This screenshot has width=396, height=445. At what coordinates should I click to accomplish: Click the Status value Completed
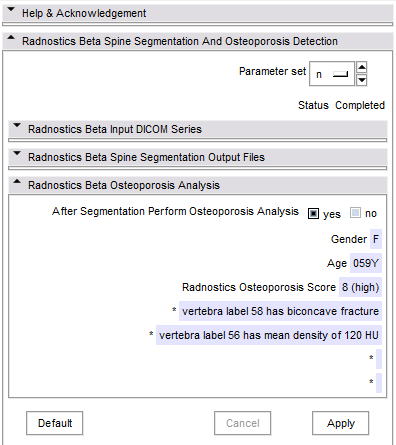coord(360,105)
